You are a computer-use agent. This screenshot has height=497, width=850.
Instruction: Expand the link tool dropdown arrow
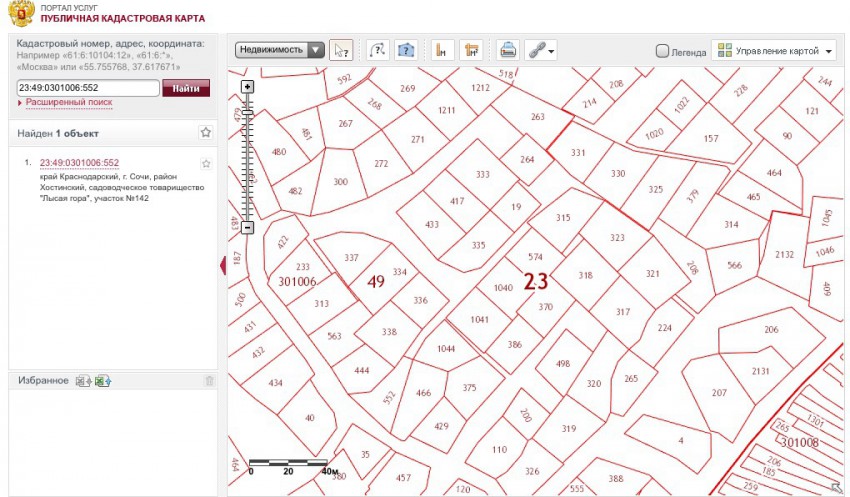coord(552,51)
